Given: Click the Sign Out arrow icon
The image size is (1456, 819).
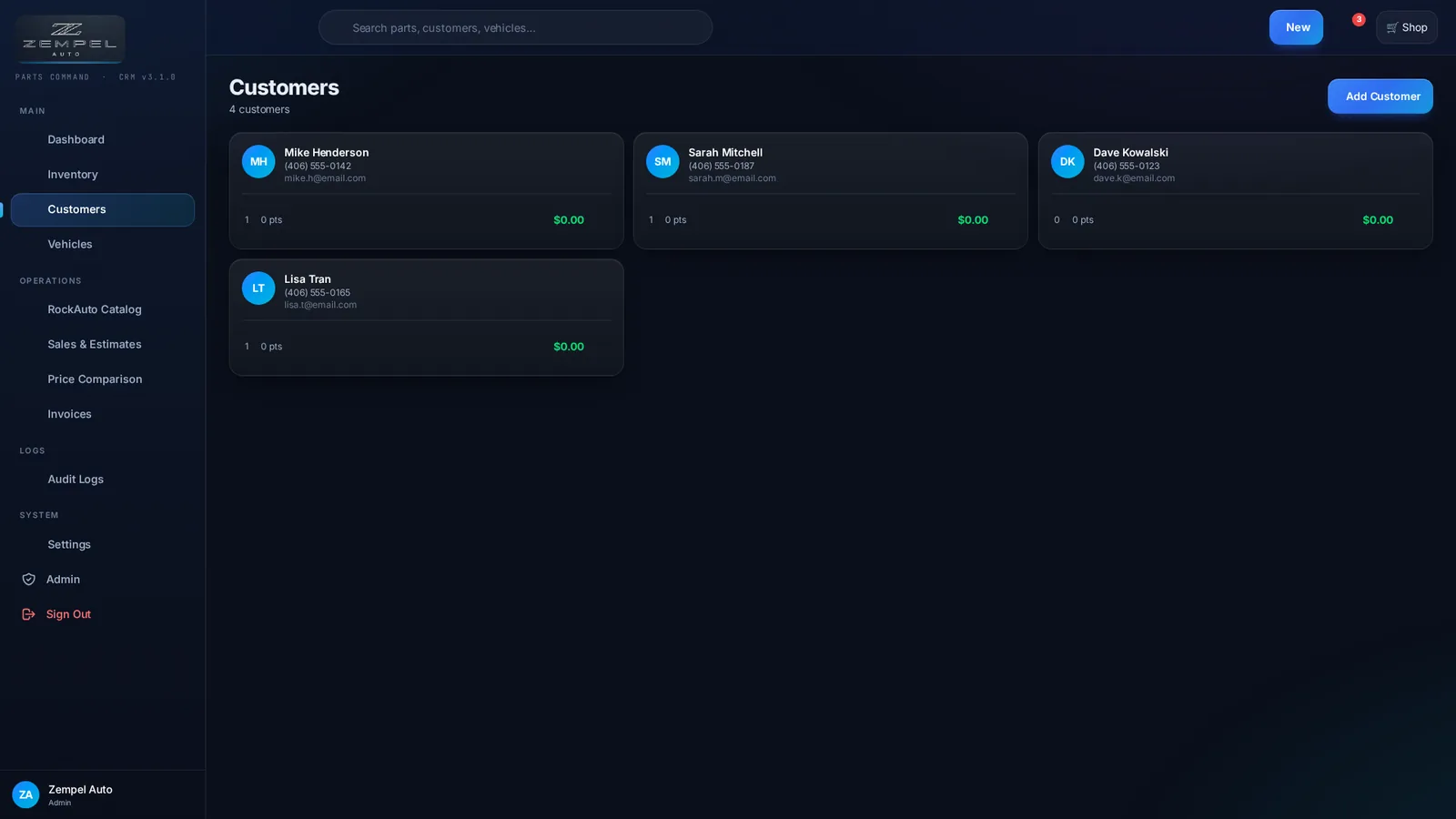Looking at the screenshot, I should 28,614.
